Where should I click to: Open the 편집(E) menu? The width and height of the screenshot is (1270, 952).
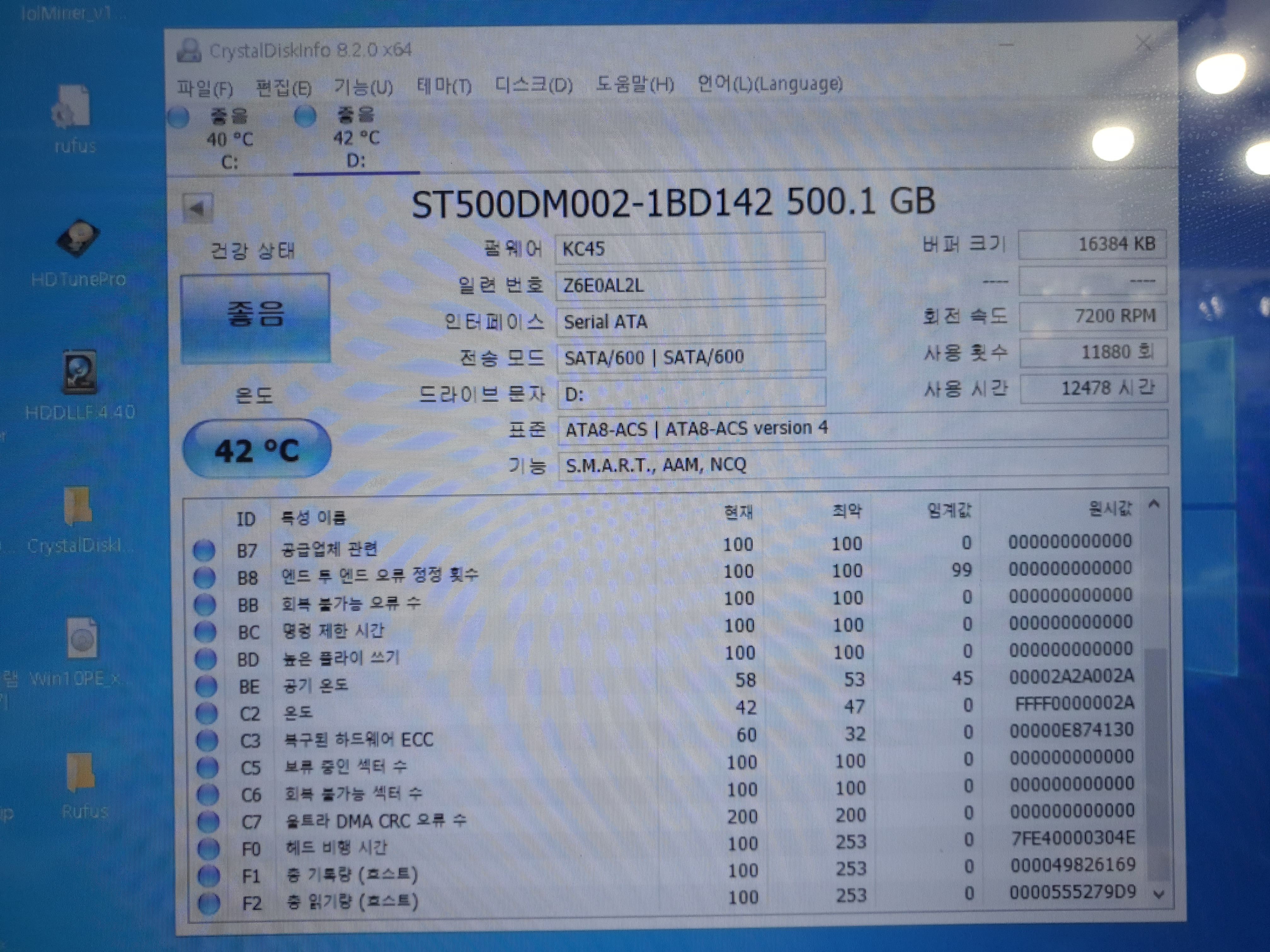283,88
